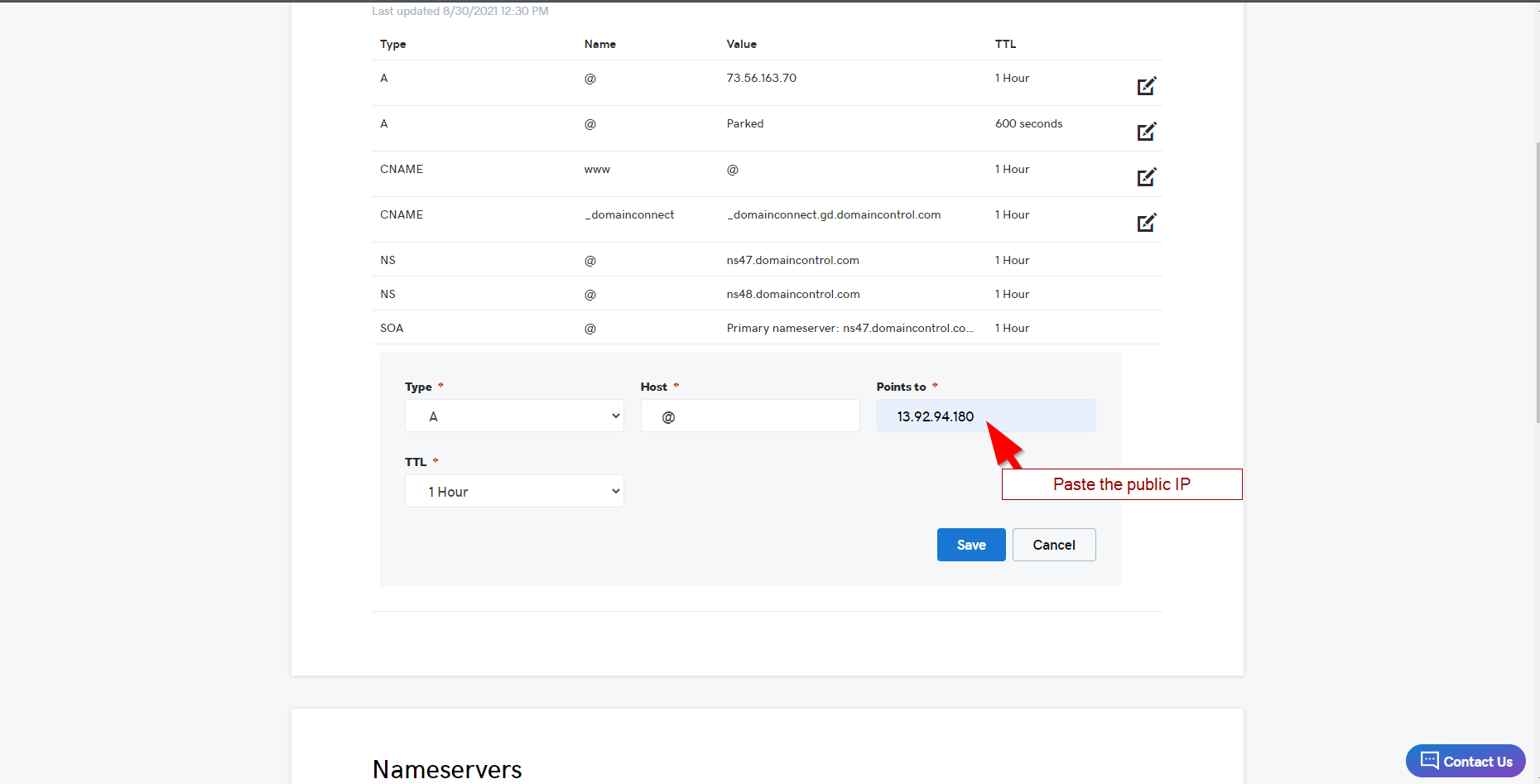1540x784 pixels.
Task: Click the Value column header
Action: tap(741, 44)
